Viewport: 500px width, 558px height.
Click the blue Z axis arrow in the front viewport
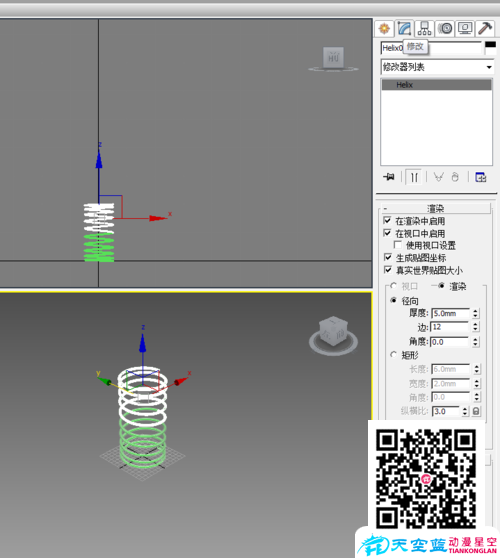[99, 159]
